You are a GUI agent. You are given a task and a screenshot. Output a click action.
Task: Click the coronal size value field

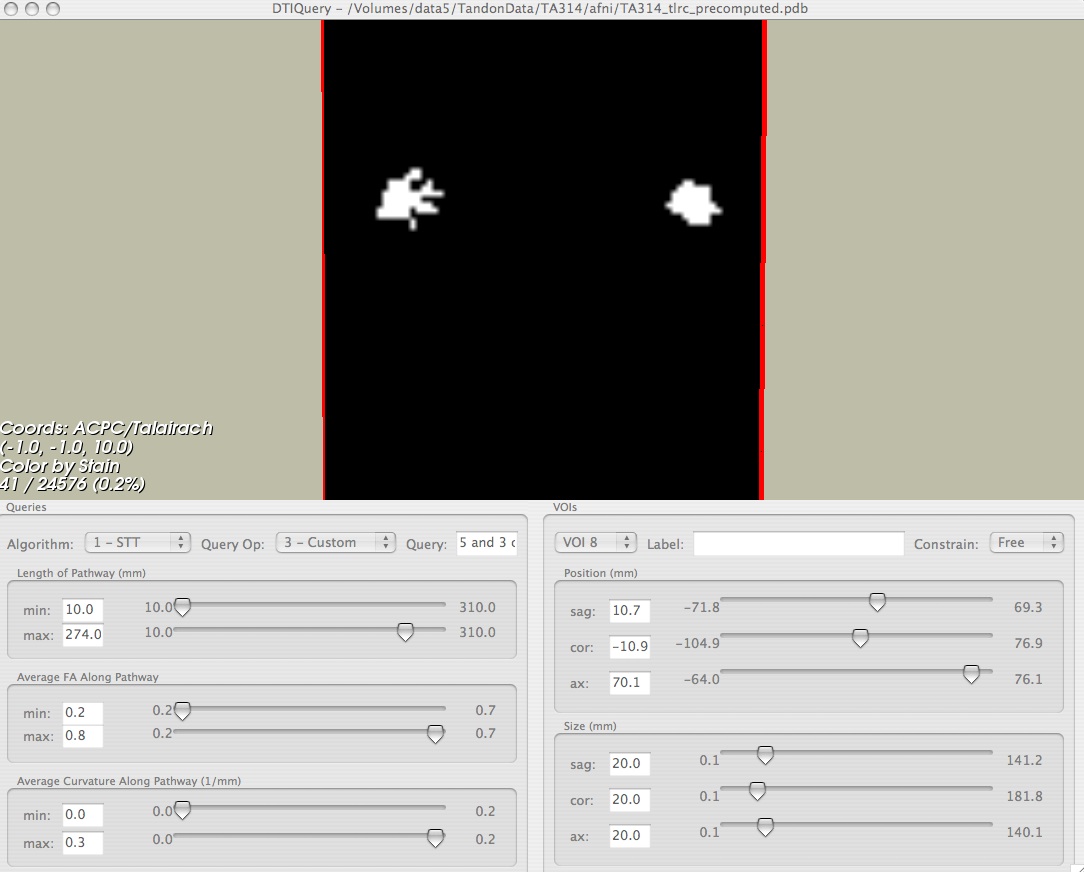coord(630,800)
